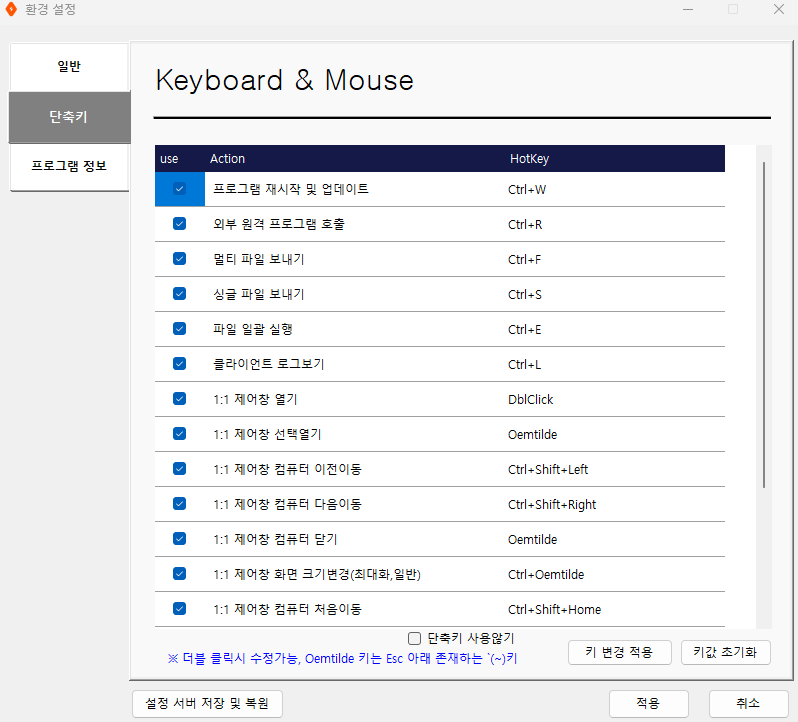Select the 클라이언트 로그보기 action
The width and height of the screenshot is (798, 722).
click(268, 364)
